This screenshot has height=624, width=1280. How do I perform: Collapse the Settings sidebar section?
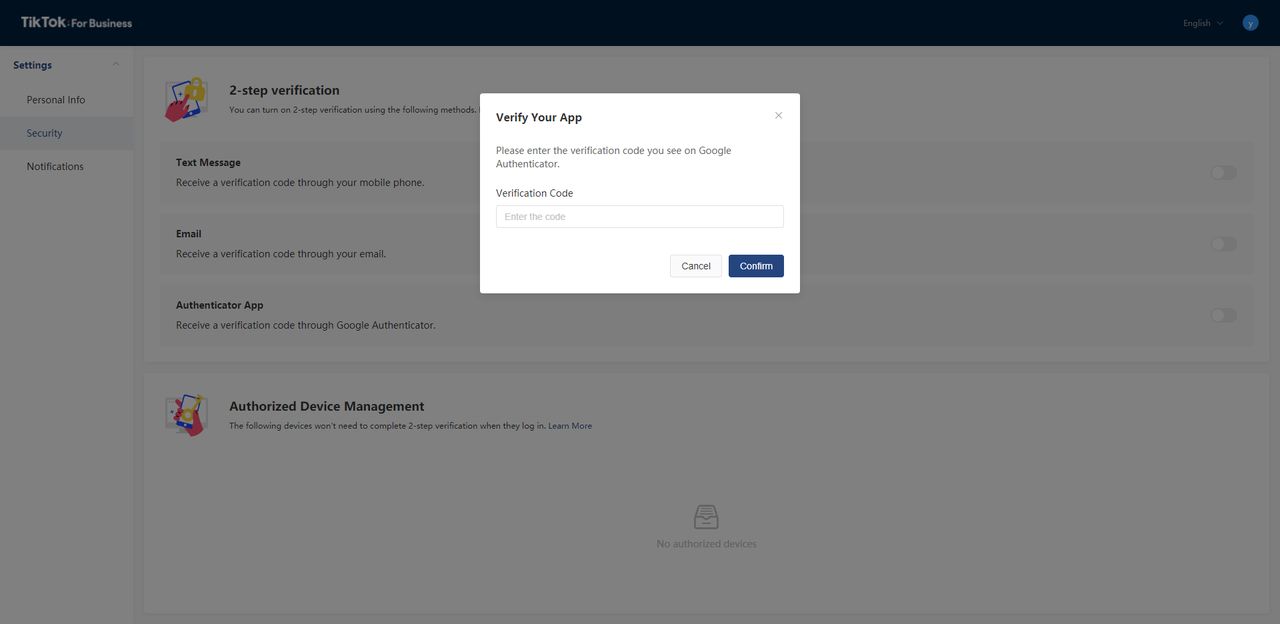[x=116, y=65]
